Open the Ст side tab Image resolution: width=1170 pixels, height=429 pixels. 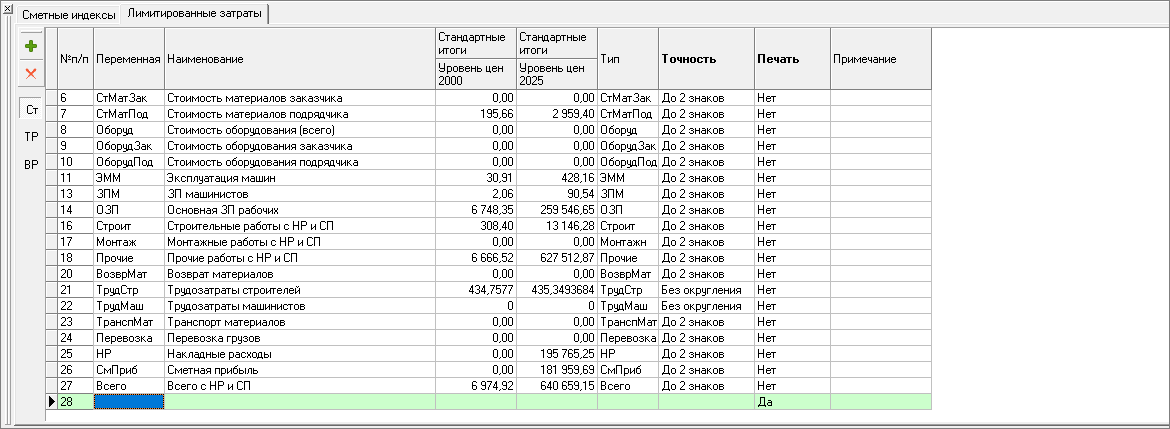pos(31,110)
